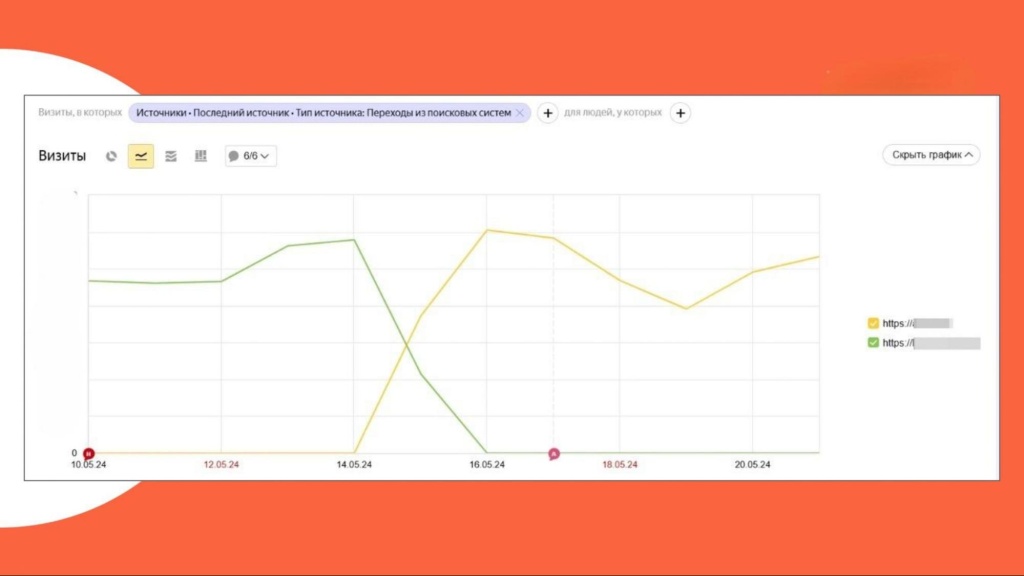Viewport: 1024px width, 576px height.
Task: Collapse chart with Скрыть график button
Action: pyautogui.click(x=930, y=155)
